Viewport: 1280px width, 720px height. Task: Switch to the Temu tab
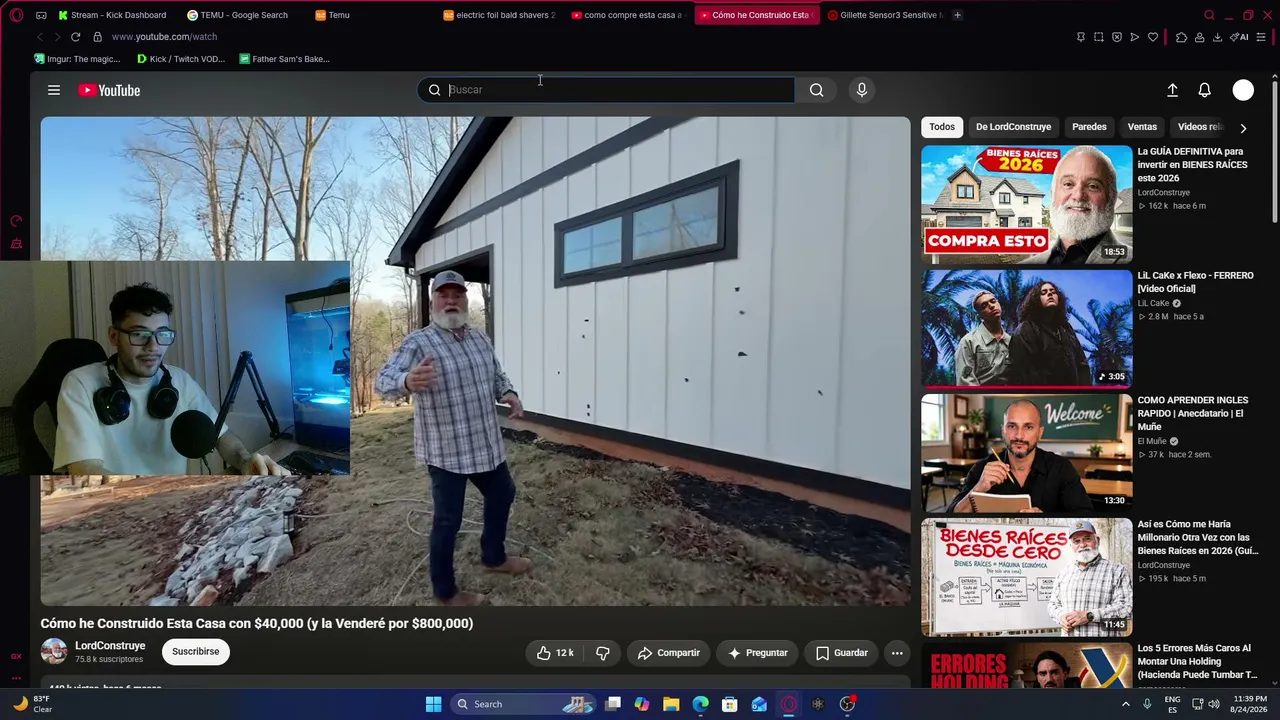coord(372,15)
